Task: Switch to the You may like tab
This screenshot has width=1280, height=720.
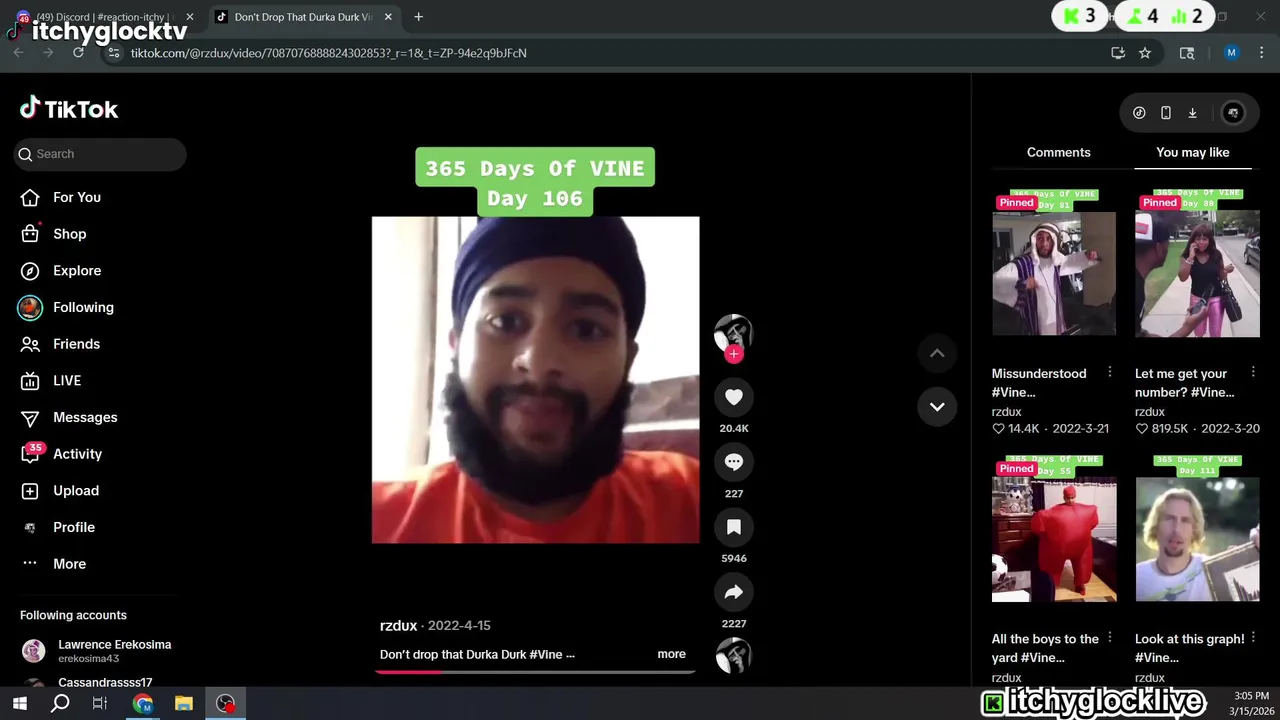Action: [x=1192, y=152]
